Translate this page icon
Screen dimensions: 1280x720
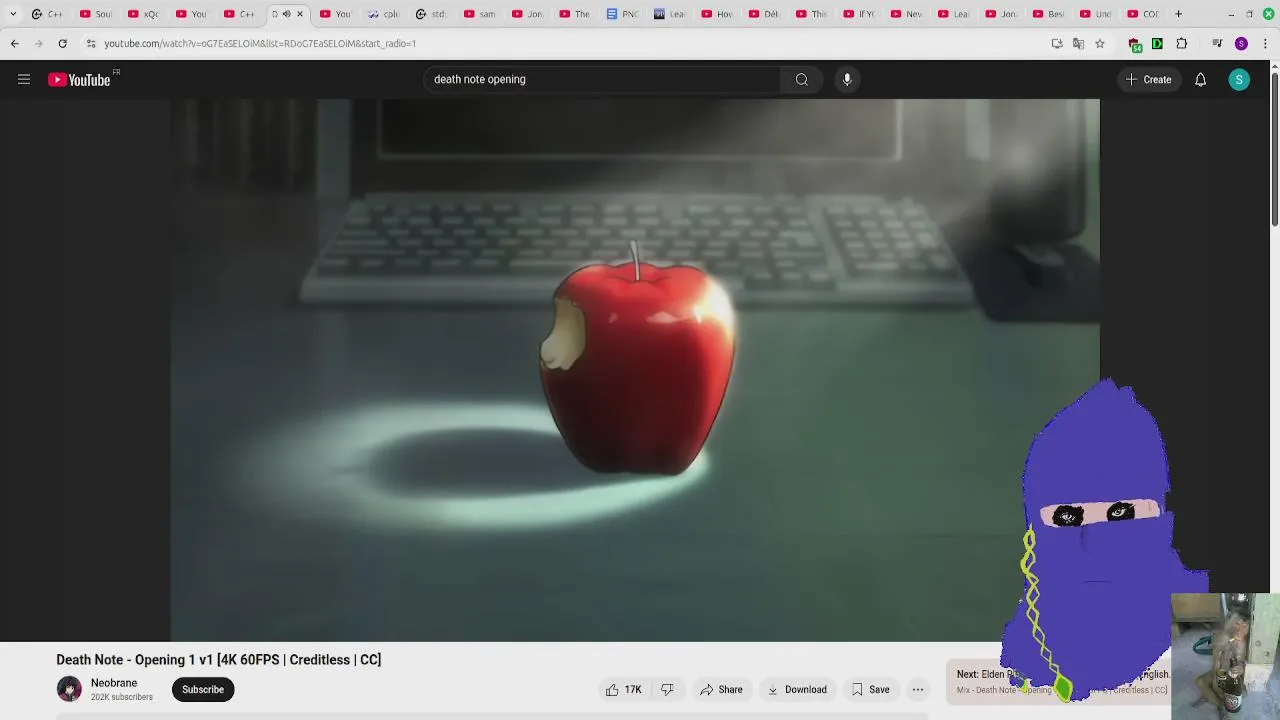click(x=1078, y=44)
